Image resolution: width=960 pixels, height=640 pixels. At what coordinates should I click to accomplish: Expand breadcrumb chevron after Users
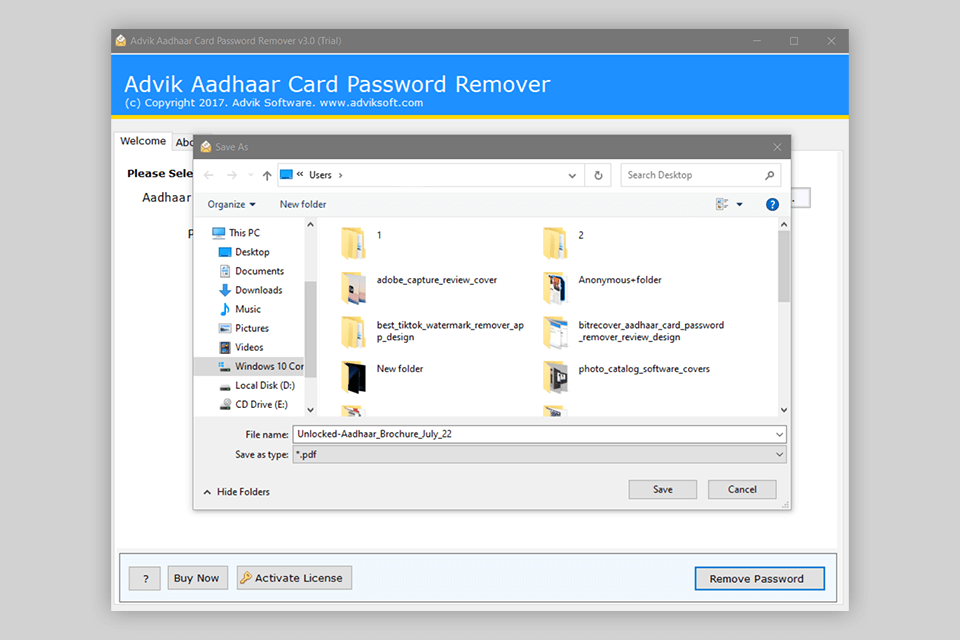[x=340, y=175]
